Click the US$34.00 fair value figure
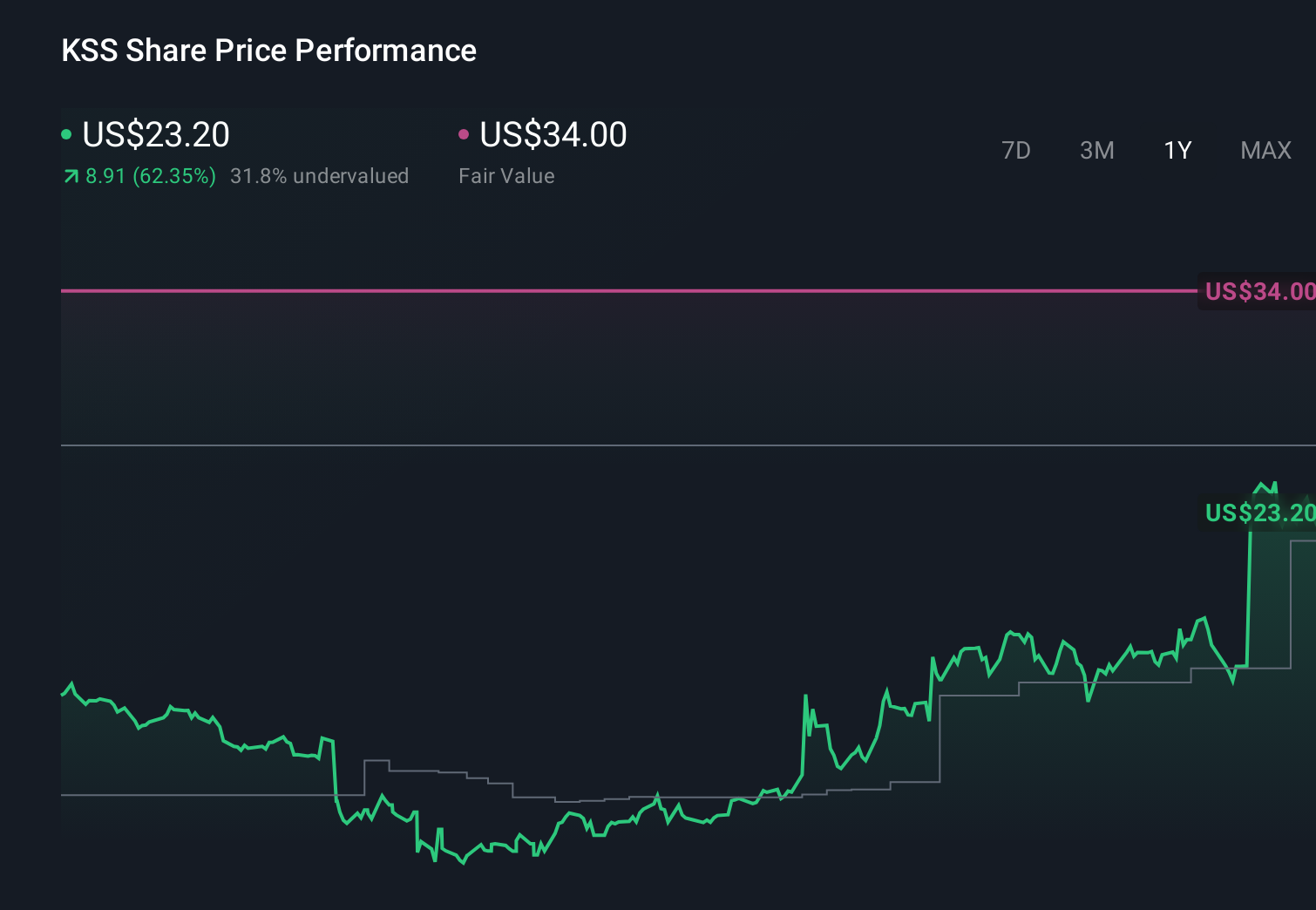This screenshot has width=1316, height=910. (553, 134)
